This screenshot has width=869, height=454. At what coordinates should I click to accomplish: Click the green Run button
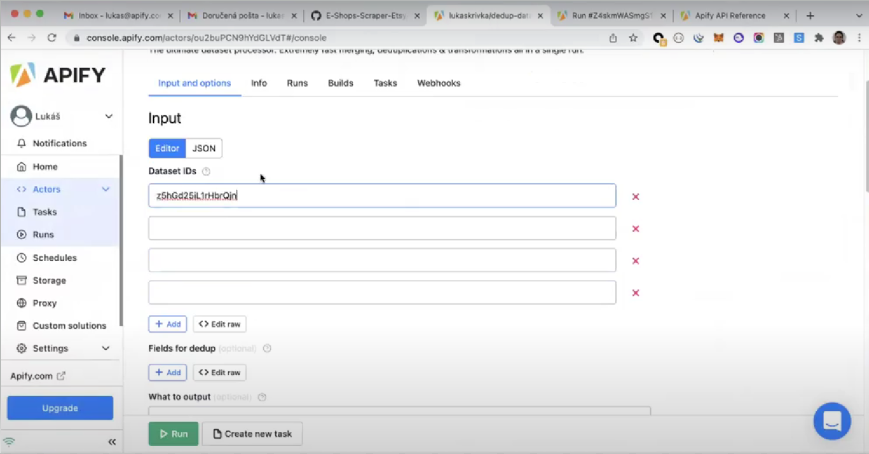[173, 433]
